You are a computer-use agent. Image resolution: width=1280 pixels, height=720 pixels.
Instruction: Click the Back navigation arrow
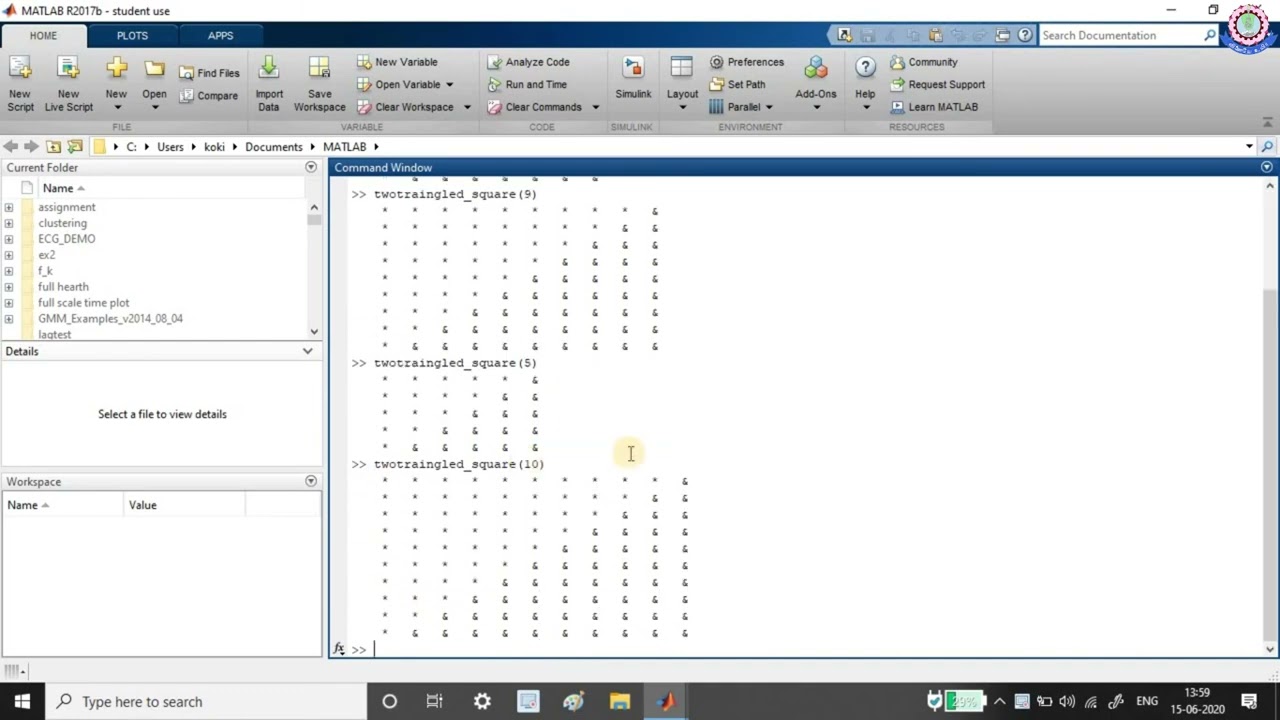click(11, 146)
